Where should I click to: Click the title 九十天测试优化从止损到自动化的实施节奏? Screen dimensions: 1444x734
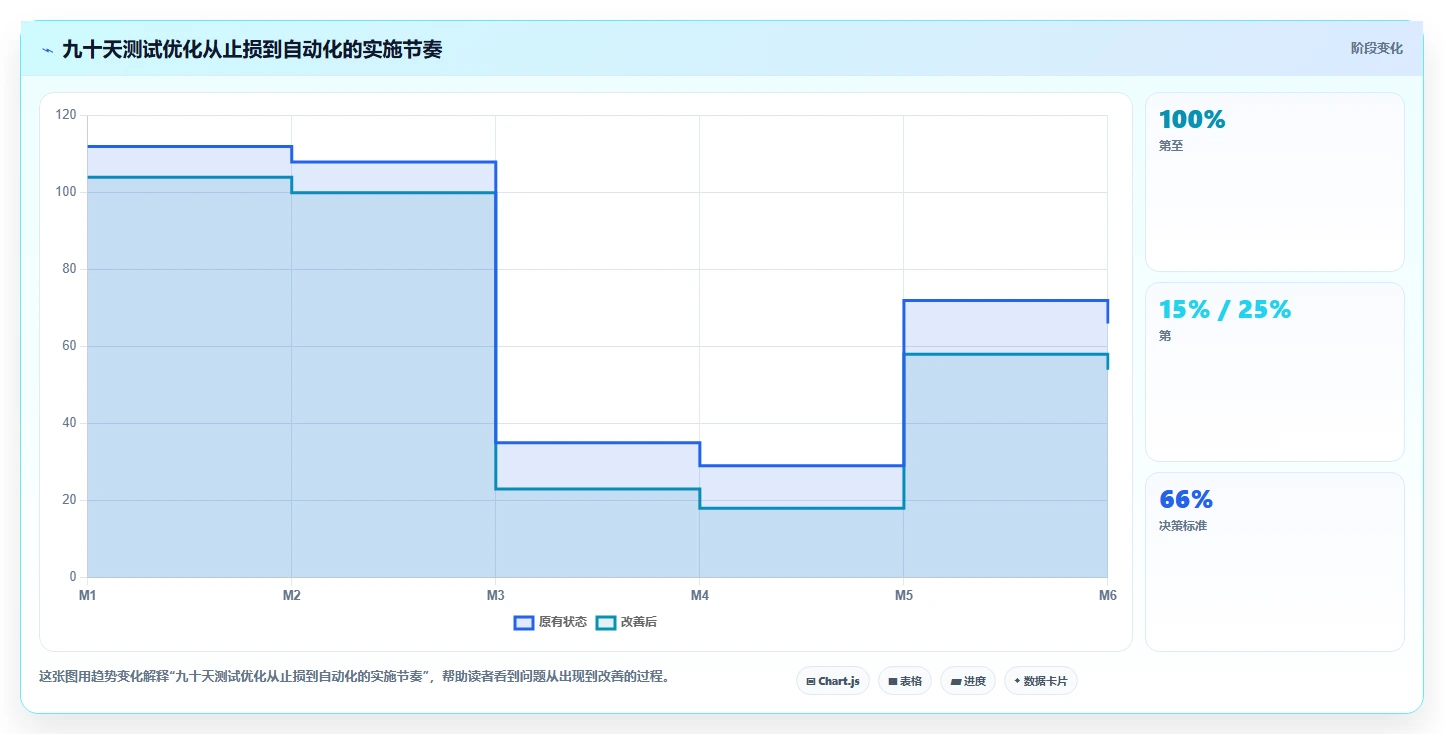click(x=252, y=49)
